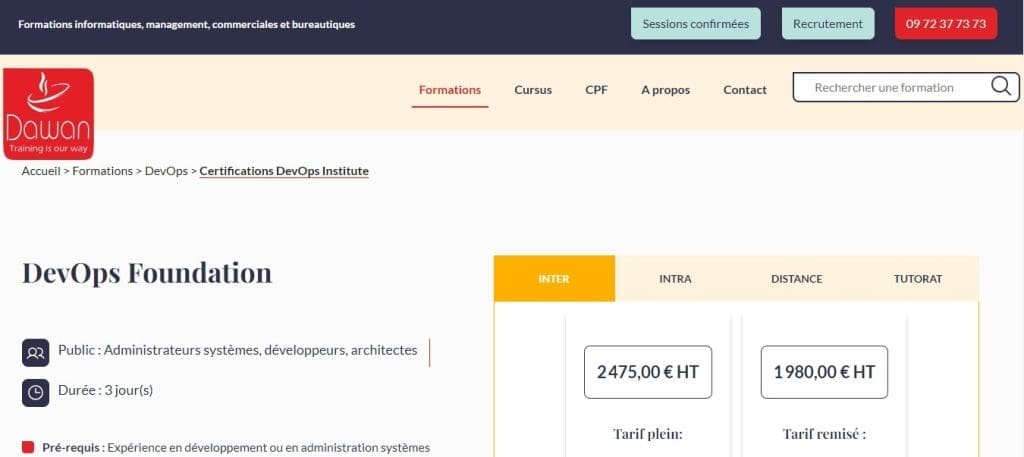Click the search magnifier icon
1024x457 pixels.
tap(1000, 86)
